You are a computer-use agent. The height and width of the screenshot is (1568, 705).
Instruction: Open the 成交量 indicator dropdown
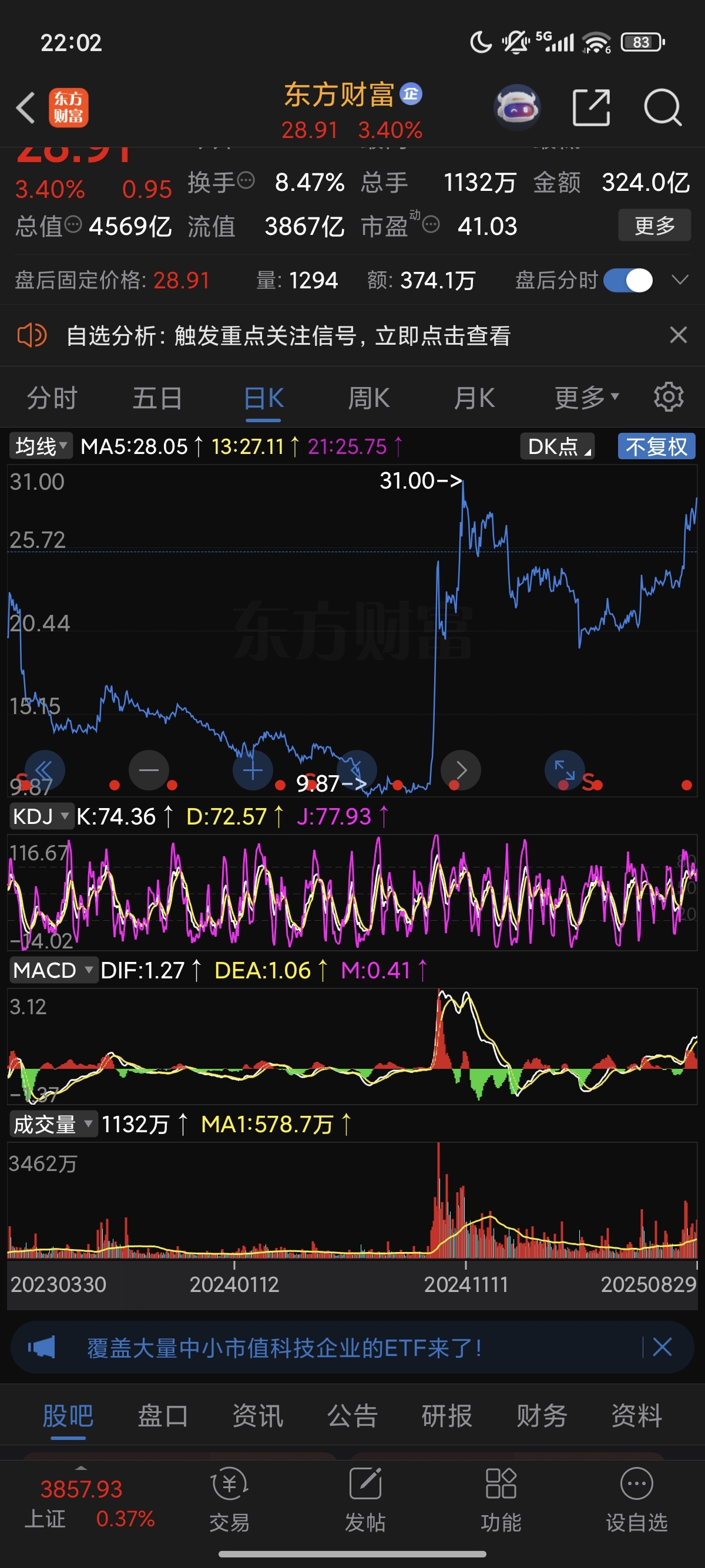pyautogui.click(x=53, y=1124)
